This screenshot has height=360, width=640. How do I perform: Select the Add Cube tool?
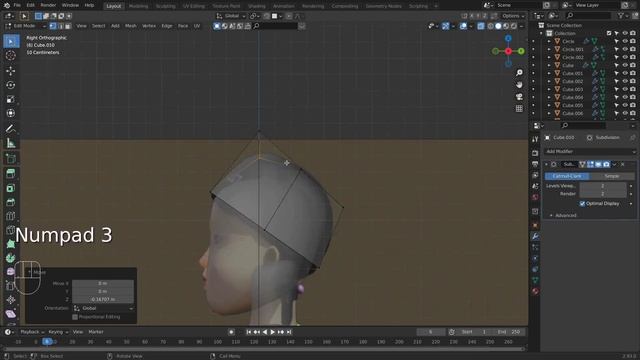click(11, 159)
